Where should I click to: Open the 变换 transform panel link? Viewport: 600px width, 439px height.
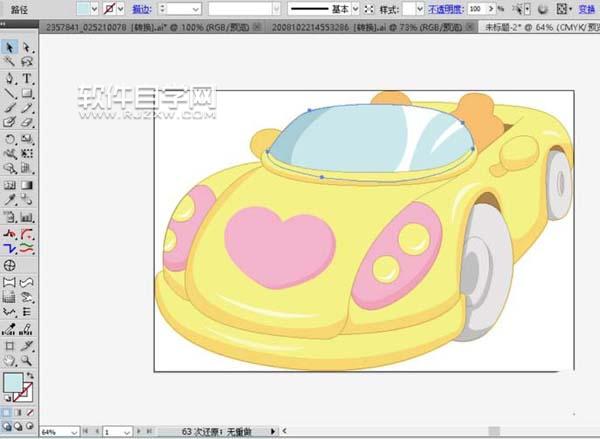(587, 9)
